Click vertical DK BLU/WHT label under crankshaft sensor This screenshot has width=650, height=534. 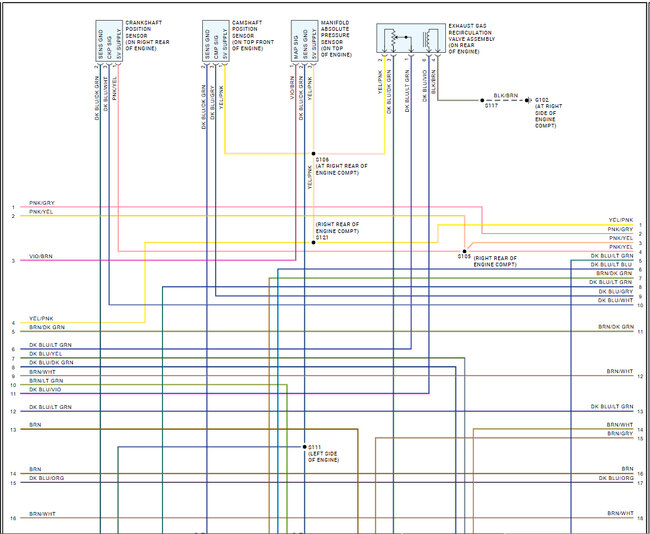point(106,94)
